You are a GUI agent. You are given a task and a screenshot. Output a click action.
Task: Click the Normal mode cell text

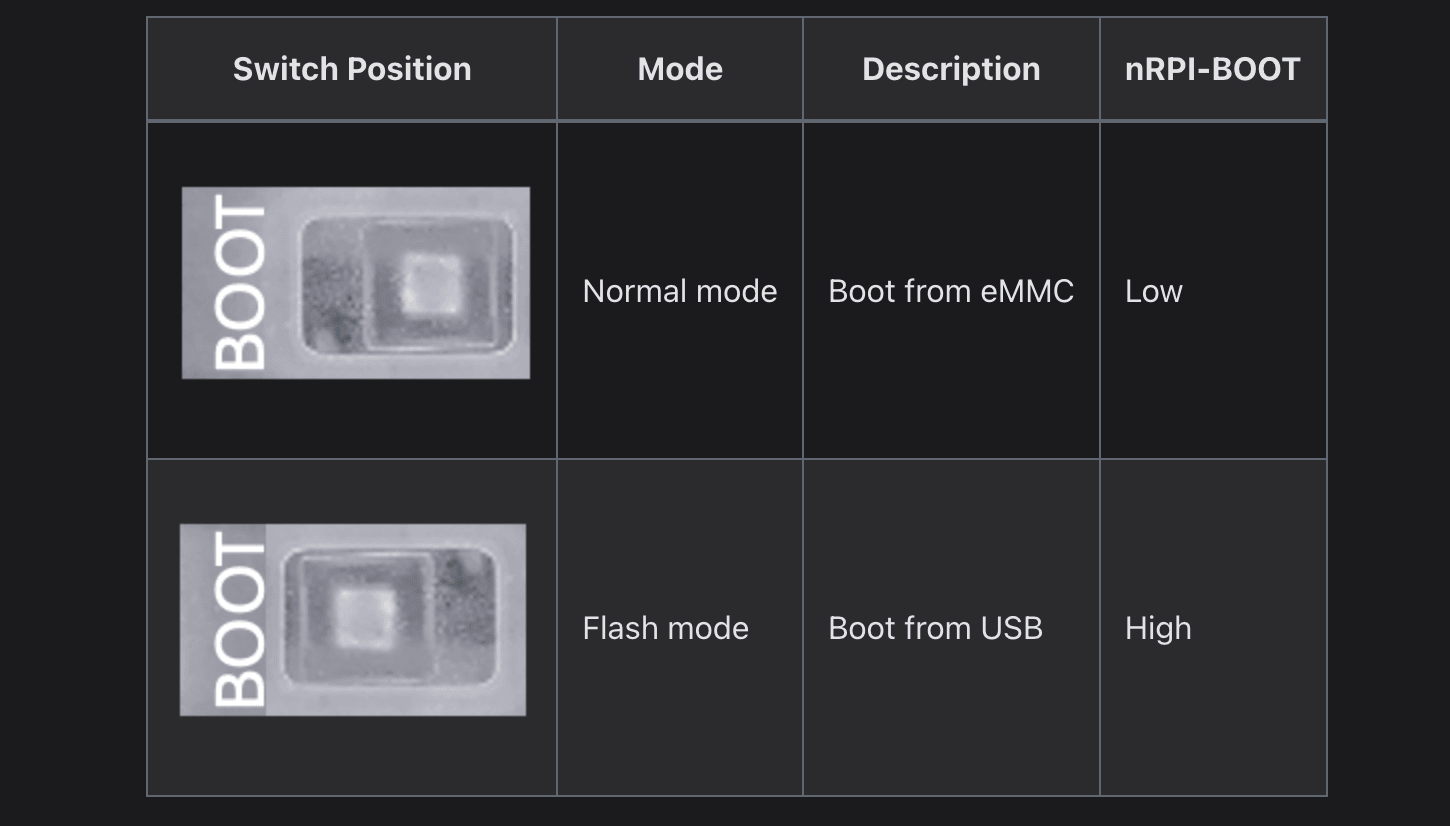[680, 291]
